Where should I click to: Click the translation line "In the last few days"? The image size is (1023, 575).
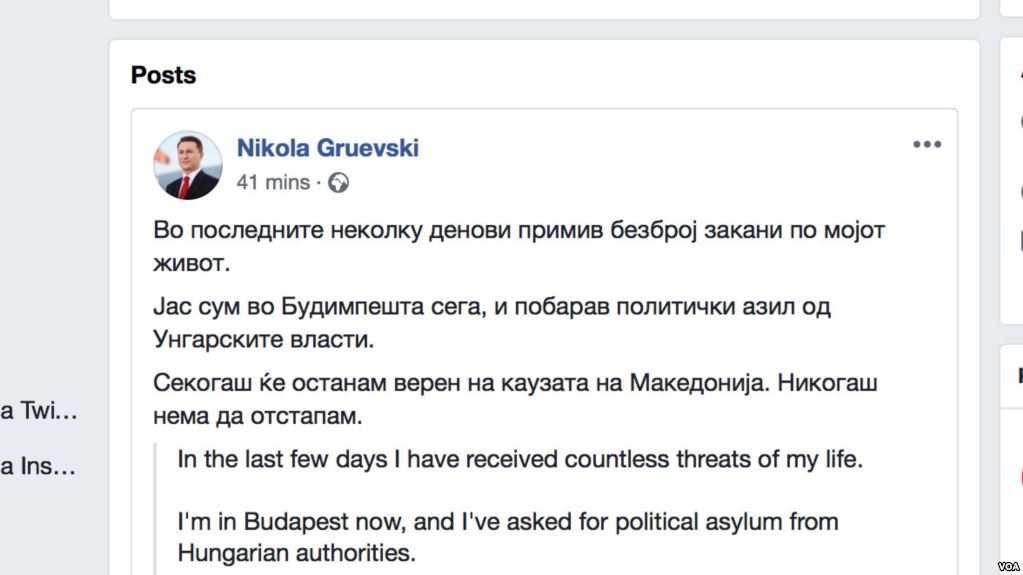[x=519, y=460]
